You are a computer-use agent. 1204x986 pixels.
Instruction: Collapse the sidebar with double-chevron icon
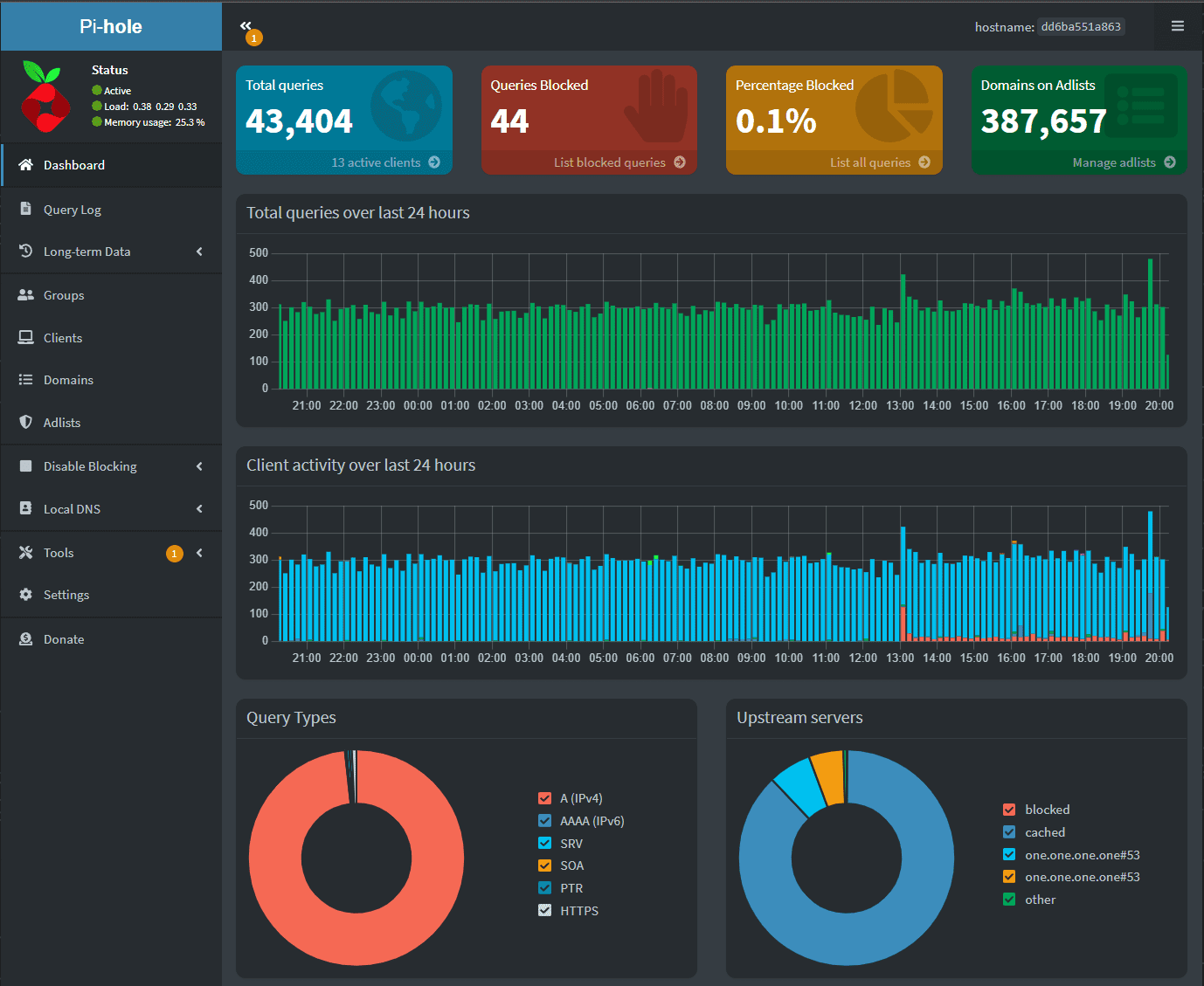(x=246, y=26)
